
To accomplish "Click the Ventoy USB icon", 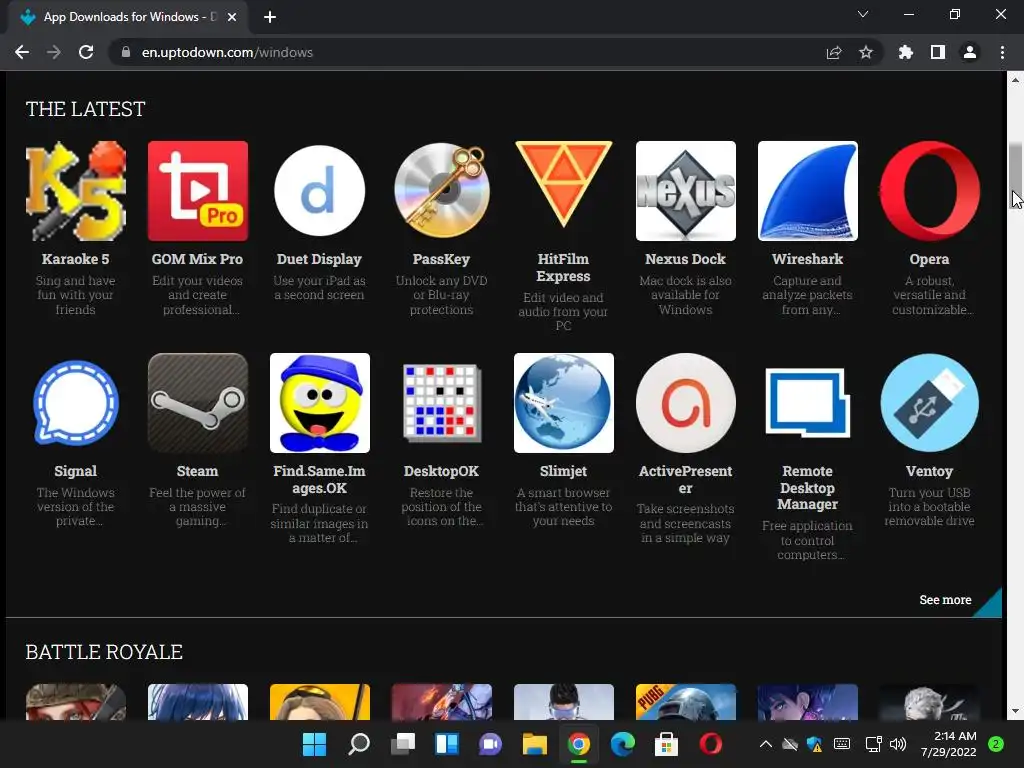I will pos(929,403).
